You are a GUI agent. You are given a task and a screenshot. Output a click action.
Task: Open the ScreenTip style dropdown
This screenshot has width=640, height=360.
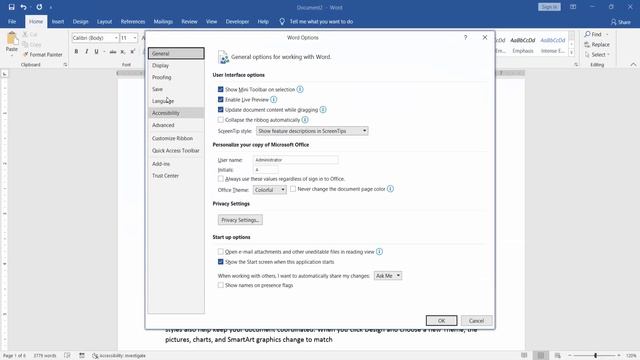[x=312, y=131]
